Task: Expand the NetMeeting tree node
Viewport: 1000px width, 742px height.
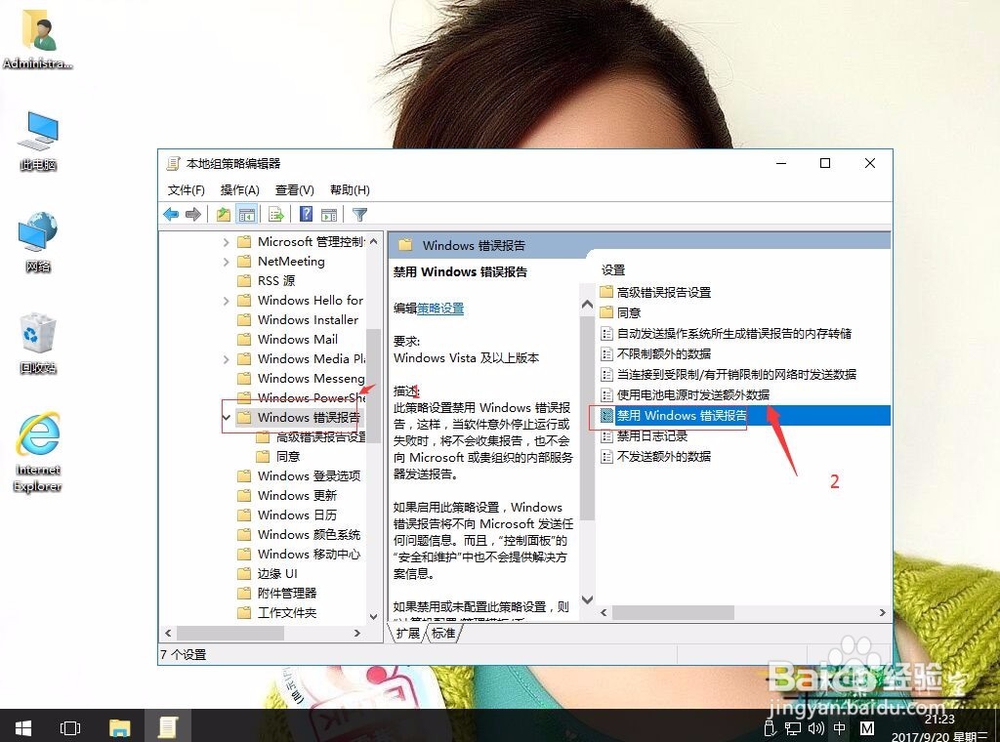Action: [226, 262]
